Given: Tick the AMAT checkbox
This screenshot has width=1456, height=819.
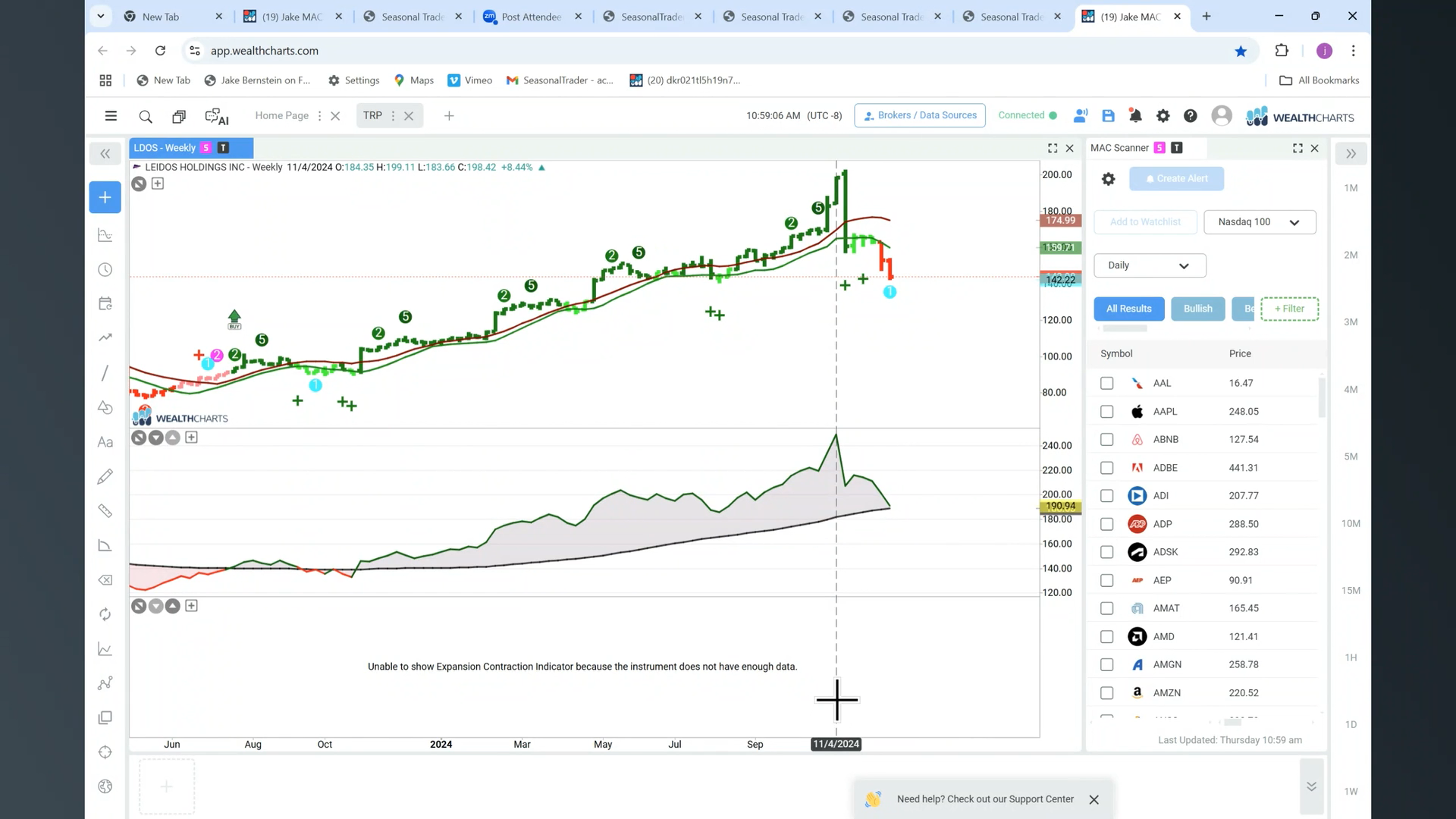Looking at the screenshot, I should (x=1107, y=608).
